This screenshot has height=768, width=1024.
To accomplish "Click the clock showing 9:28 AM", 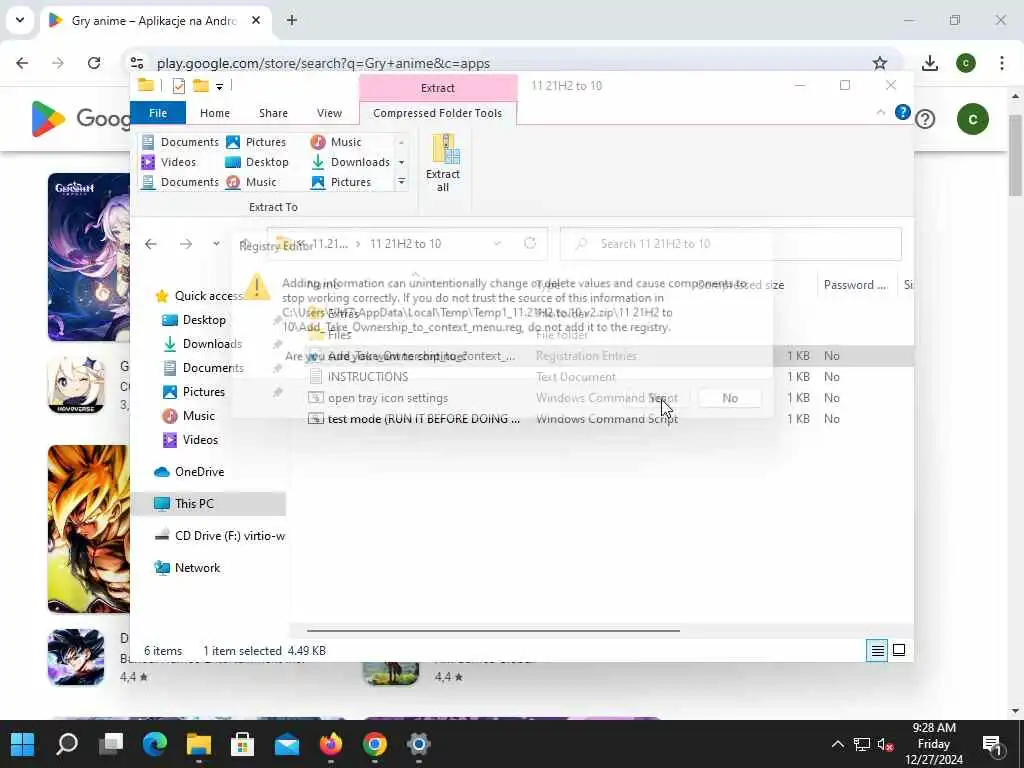I will pos(934,744).
